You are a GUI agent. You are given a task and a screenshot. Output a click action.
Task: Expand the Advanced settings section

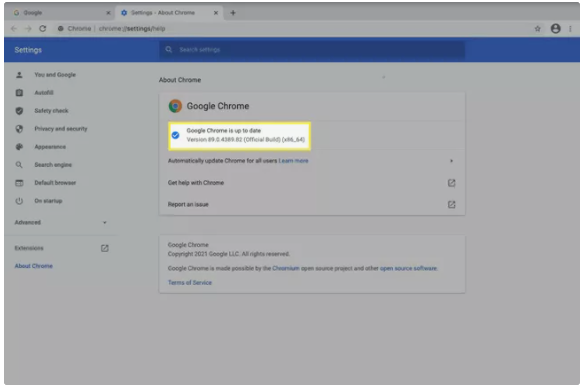click(x=61, y=222)
